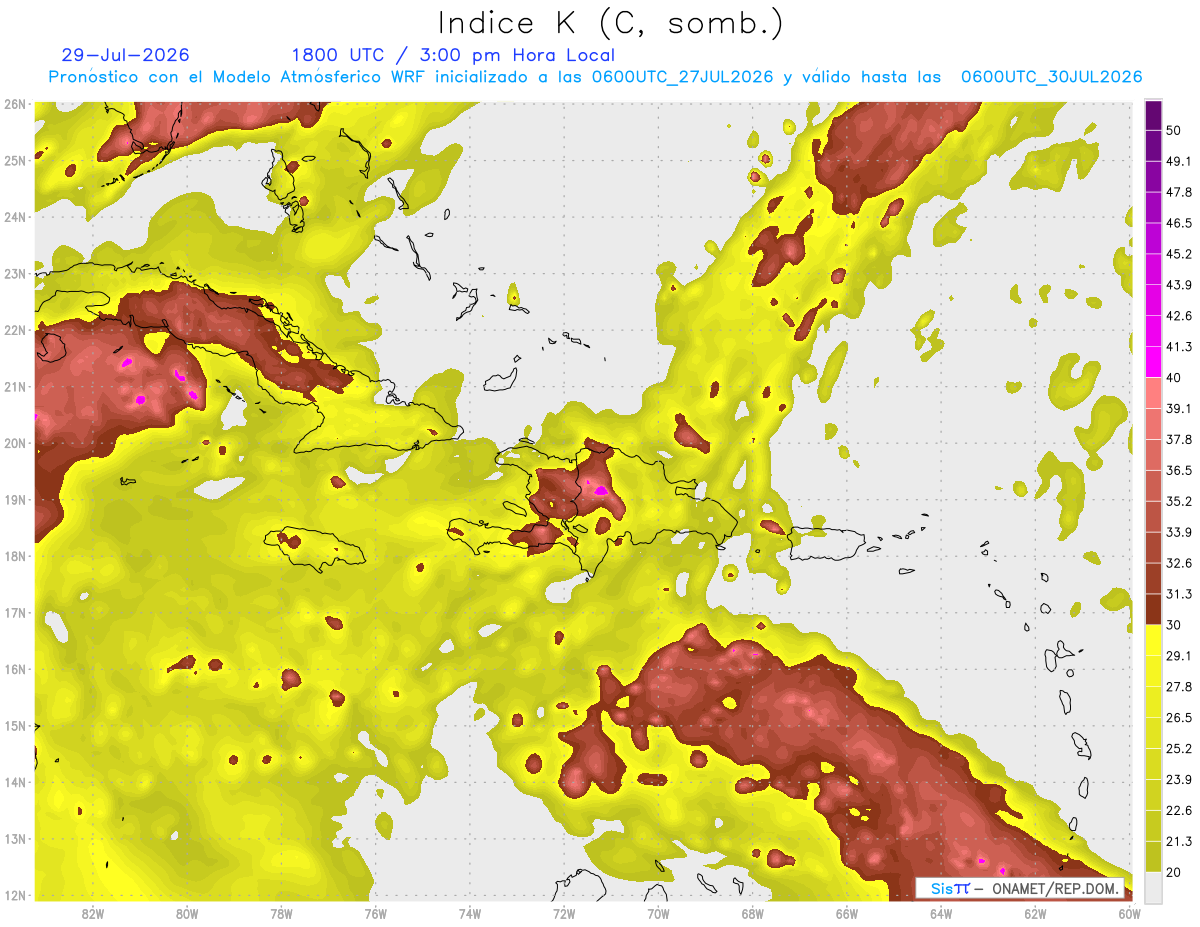Select the "25.2" legend value
Image resolution: width=1200 pixels, height=927 pixels.
pyautogui.click(x=1180, y=749)
